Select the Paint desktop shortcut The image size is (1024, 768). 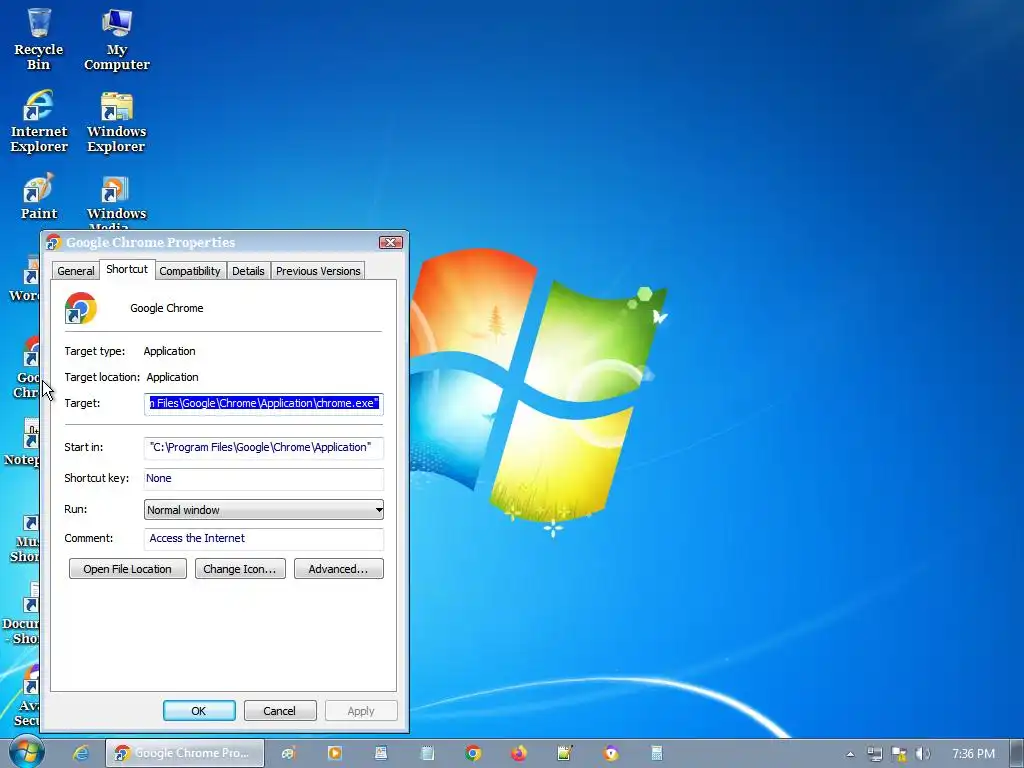pos(39,197)
